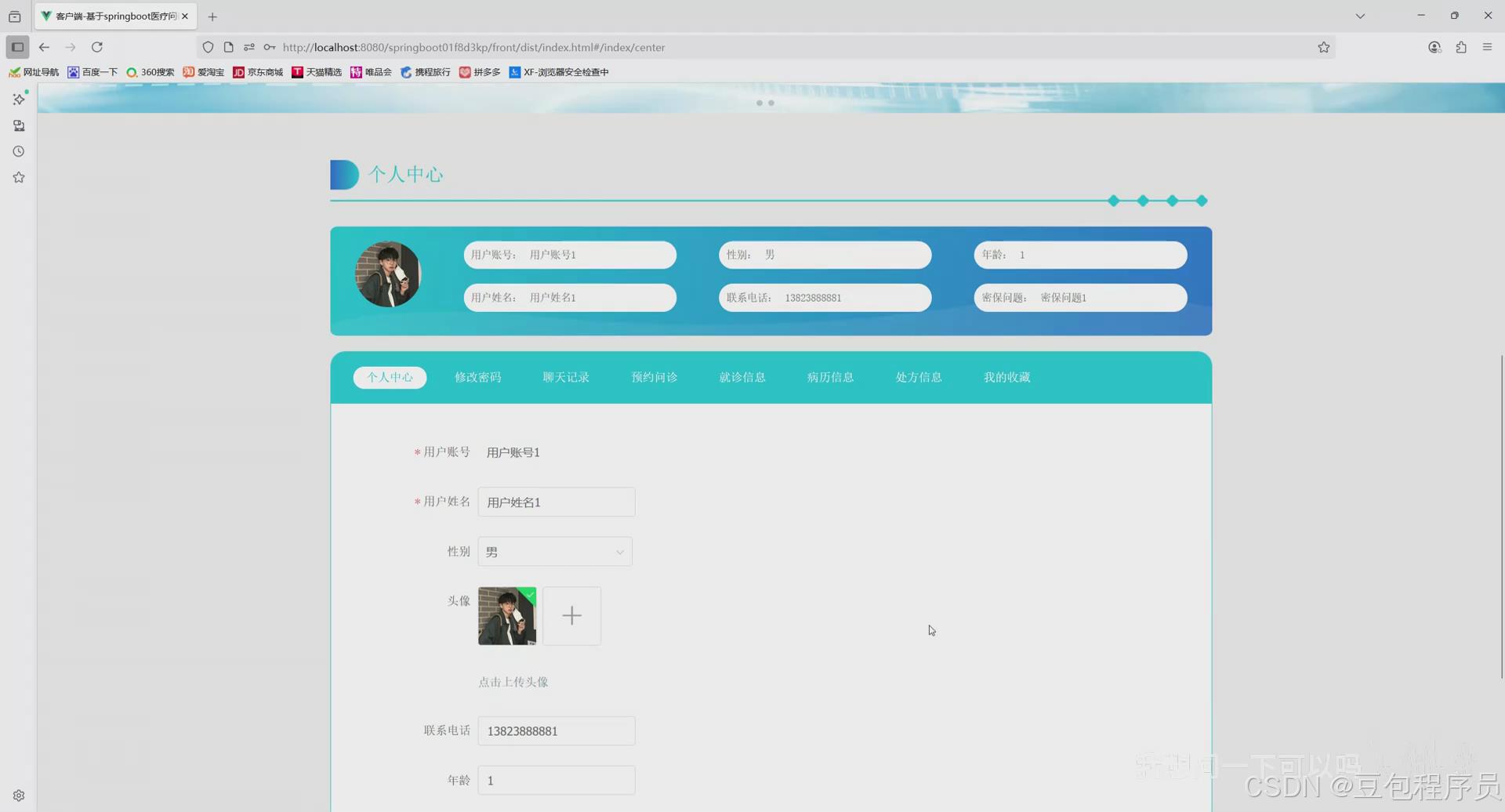Toggle the sidebar panel button
Screen dimensions: 1505x812
coord(17,47)
